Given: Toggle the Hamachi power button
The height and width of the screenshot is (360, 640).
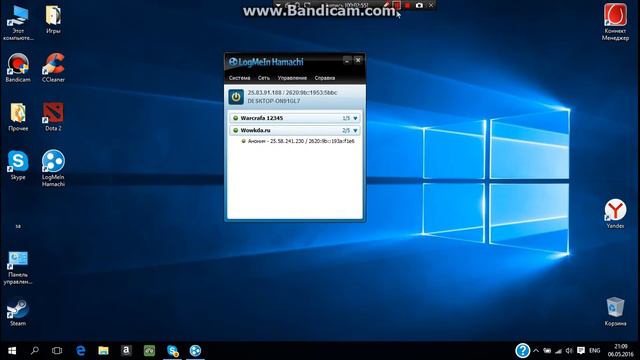Looking at the screenshot, I should (x=236, y=97).
